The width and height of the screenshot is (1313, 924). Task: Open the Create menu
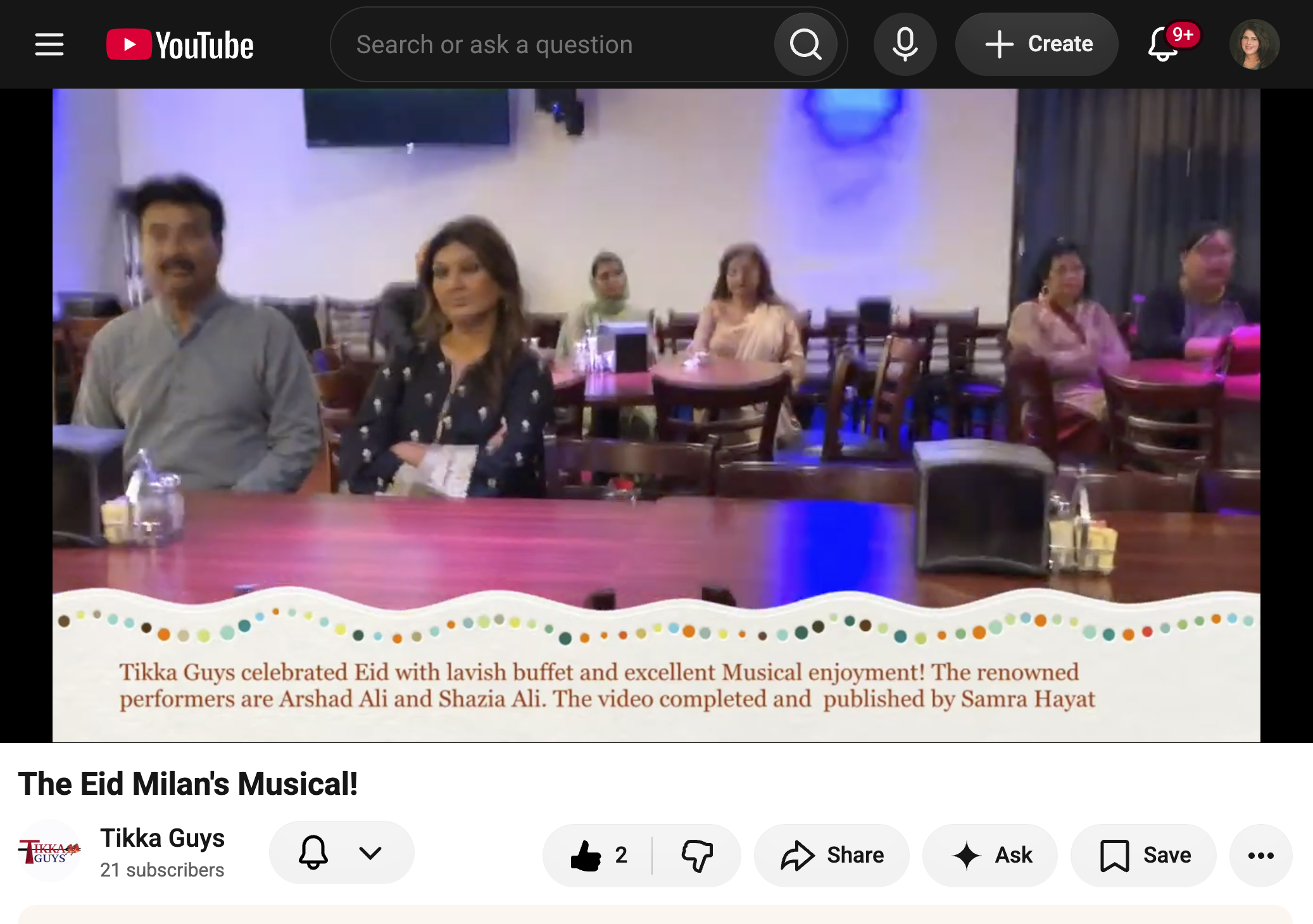pyautogui.click(x=1036, y=44)
